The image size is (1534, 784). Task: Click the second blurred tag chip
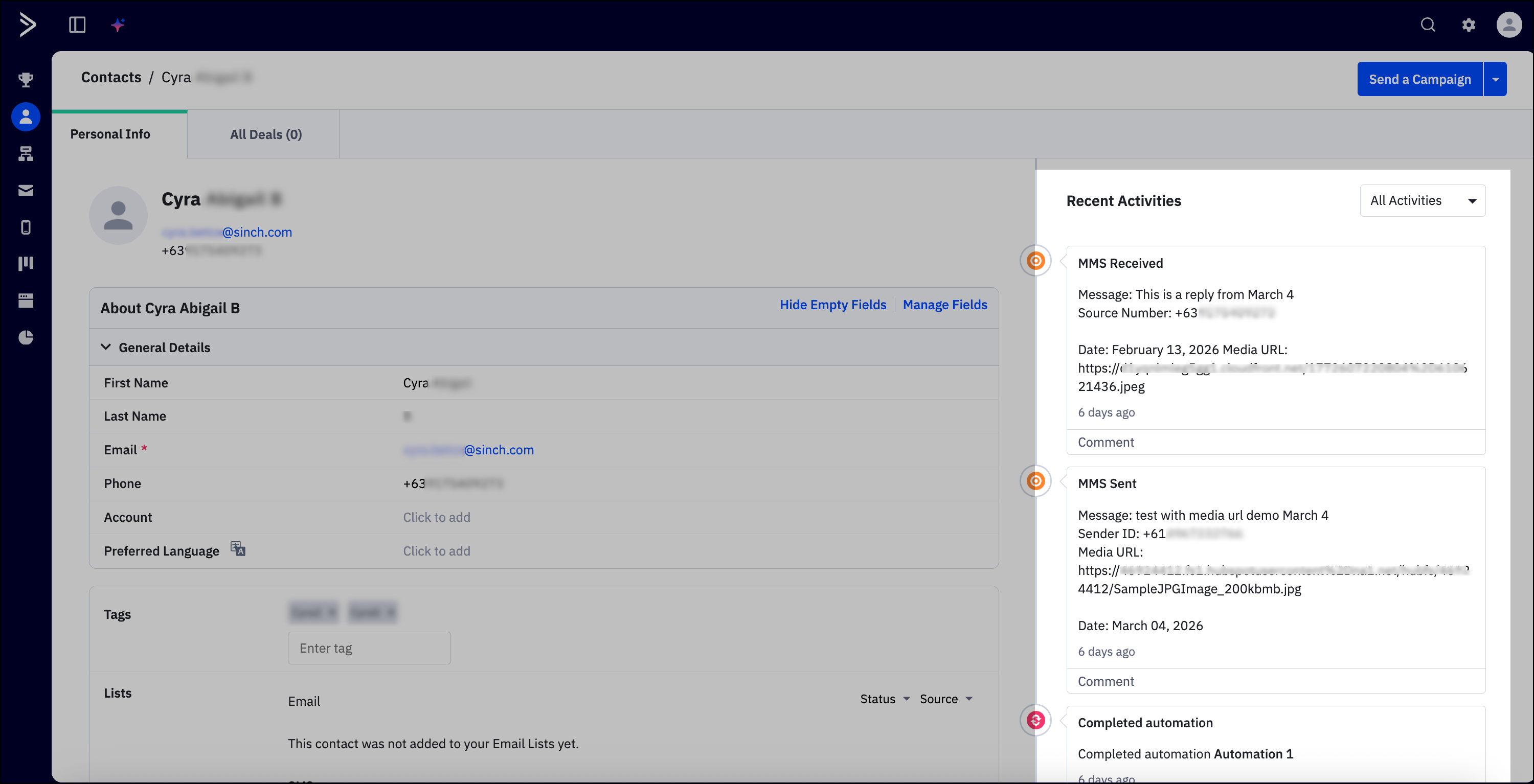(x=372, y=612)
